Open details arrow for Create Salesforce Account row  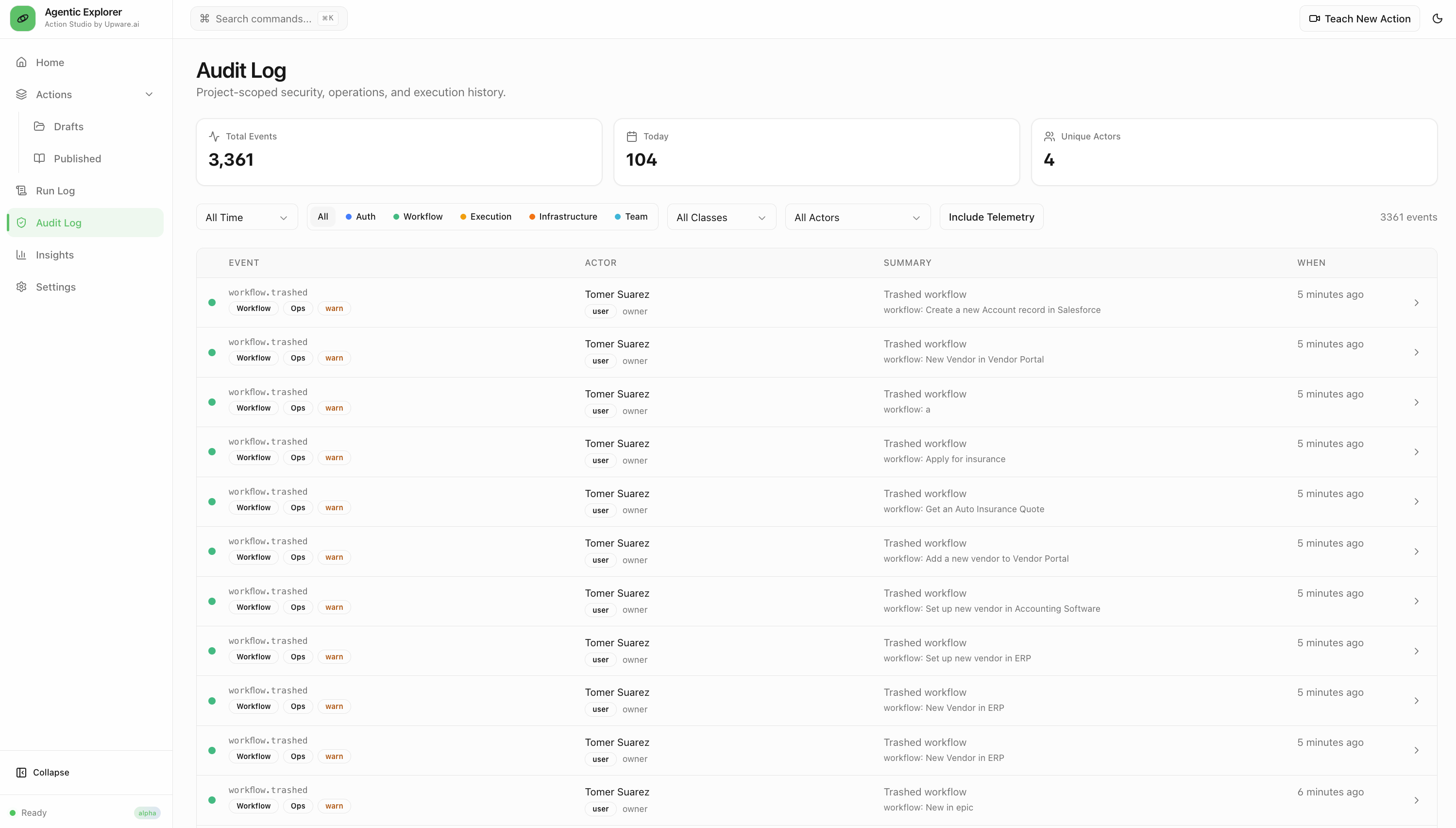pyautogui.click(x=1416, y=303)
